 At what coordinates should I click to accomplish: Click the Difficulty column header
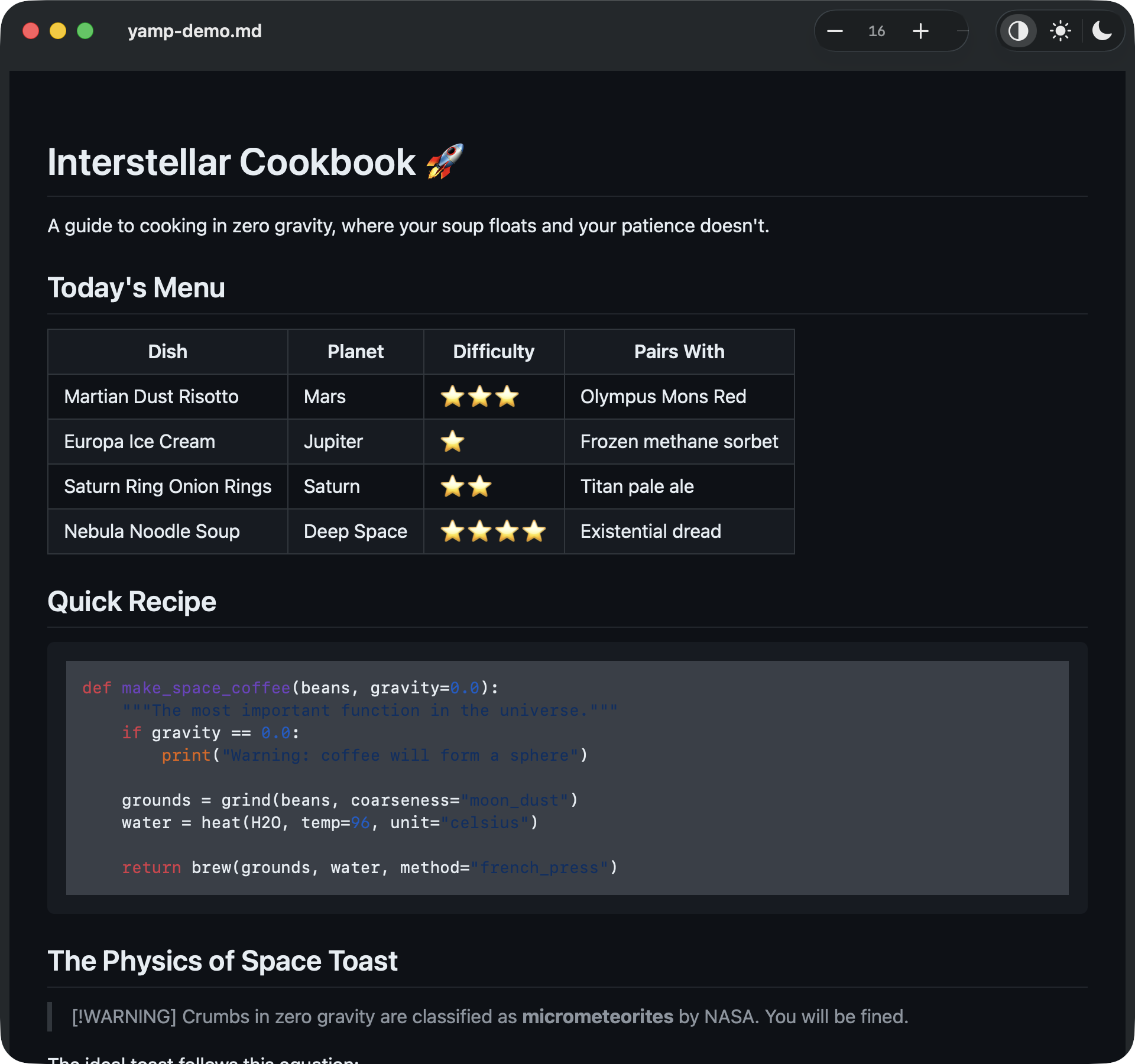point(494,351)
